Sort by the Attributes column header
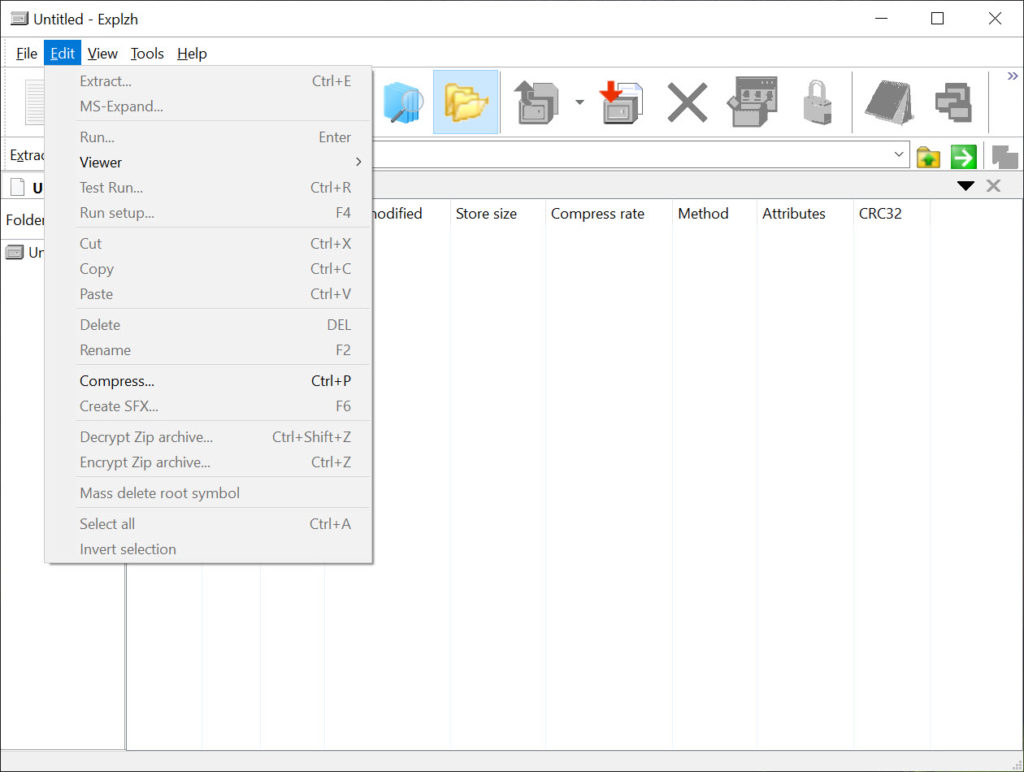This screenshot has height=772, width=1024. 805,214
